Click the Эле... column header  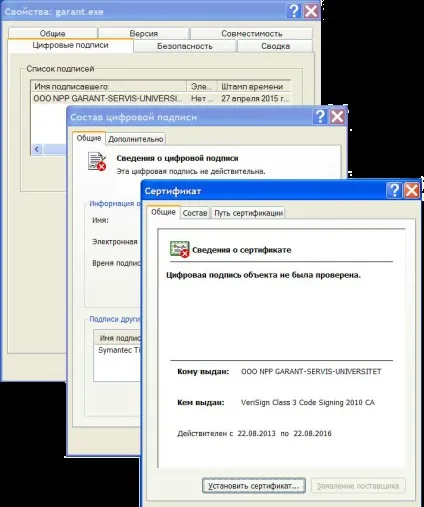202,86
